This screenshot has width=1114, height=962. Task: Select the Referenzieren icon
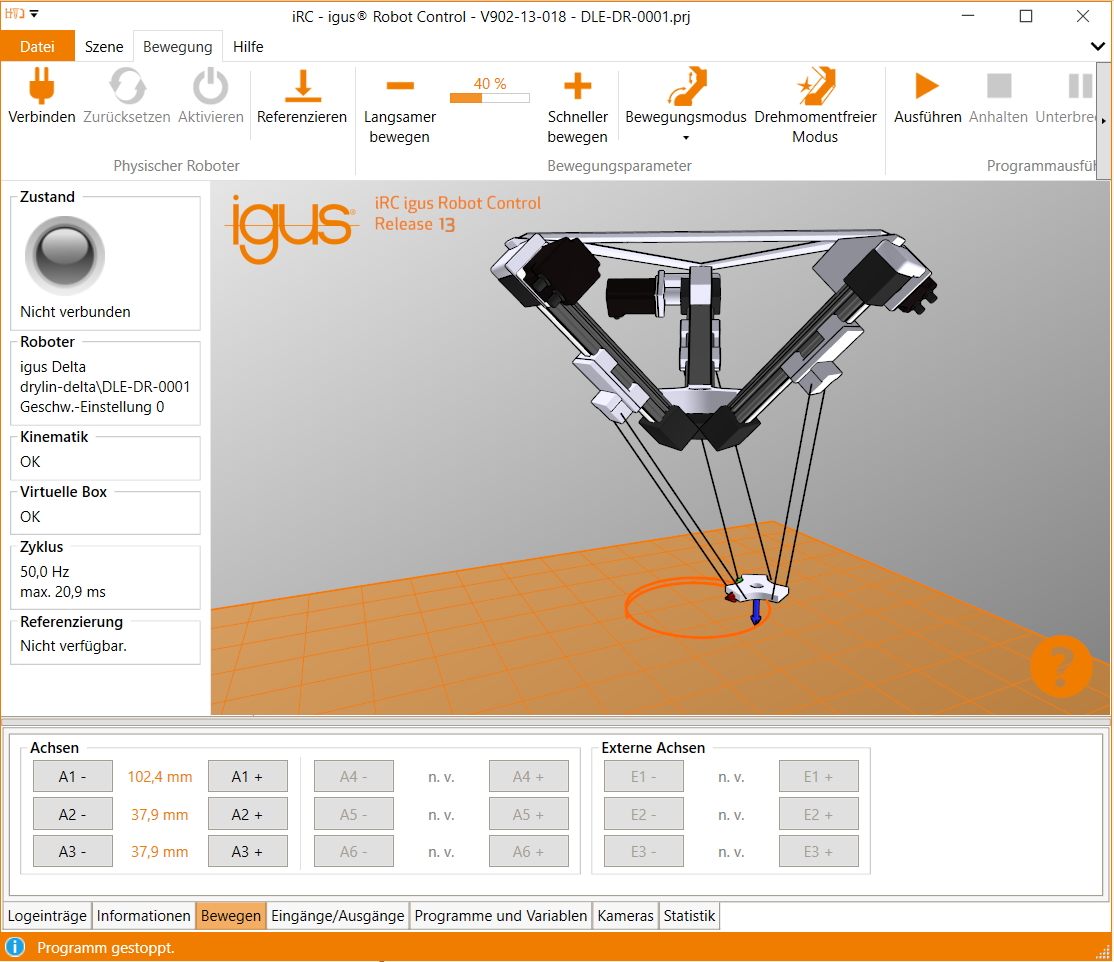pos(301,88)
